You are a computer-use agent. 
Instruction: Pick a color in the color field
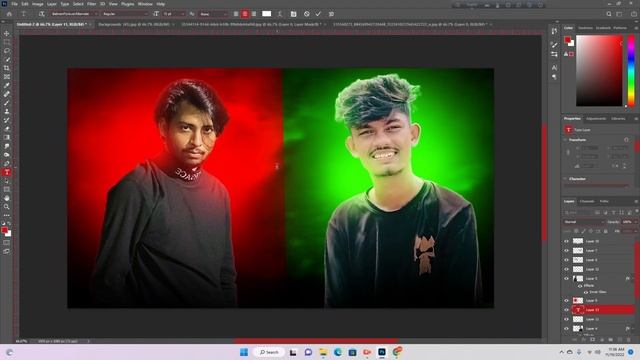tap(599, 71)
